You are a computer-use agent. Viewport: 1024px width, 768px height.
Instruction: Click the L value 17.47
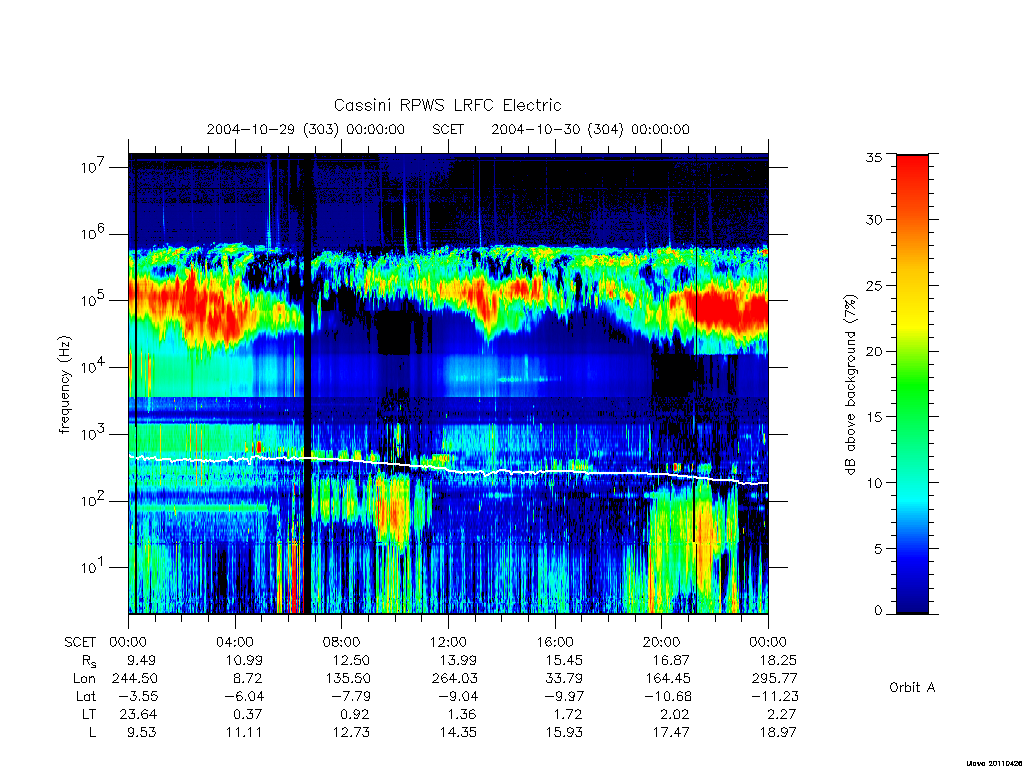tap(671, 732)
